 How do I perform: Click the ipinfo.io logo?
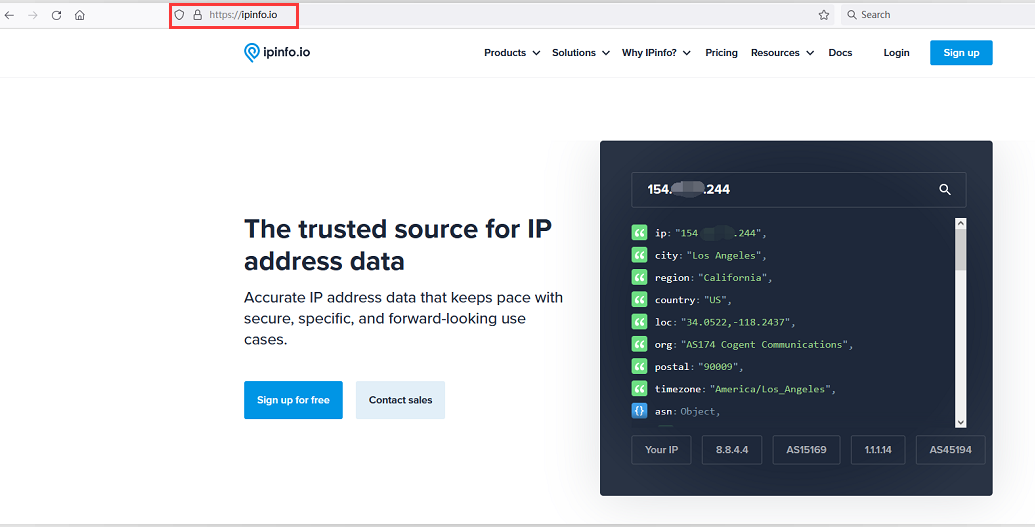277,52
